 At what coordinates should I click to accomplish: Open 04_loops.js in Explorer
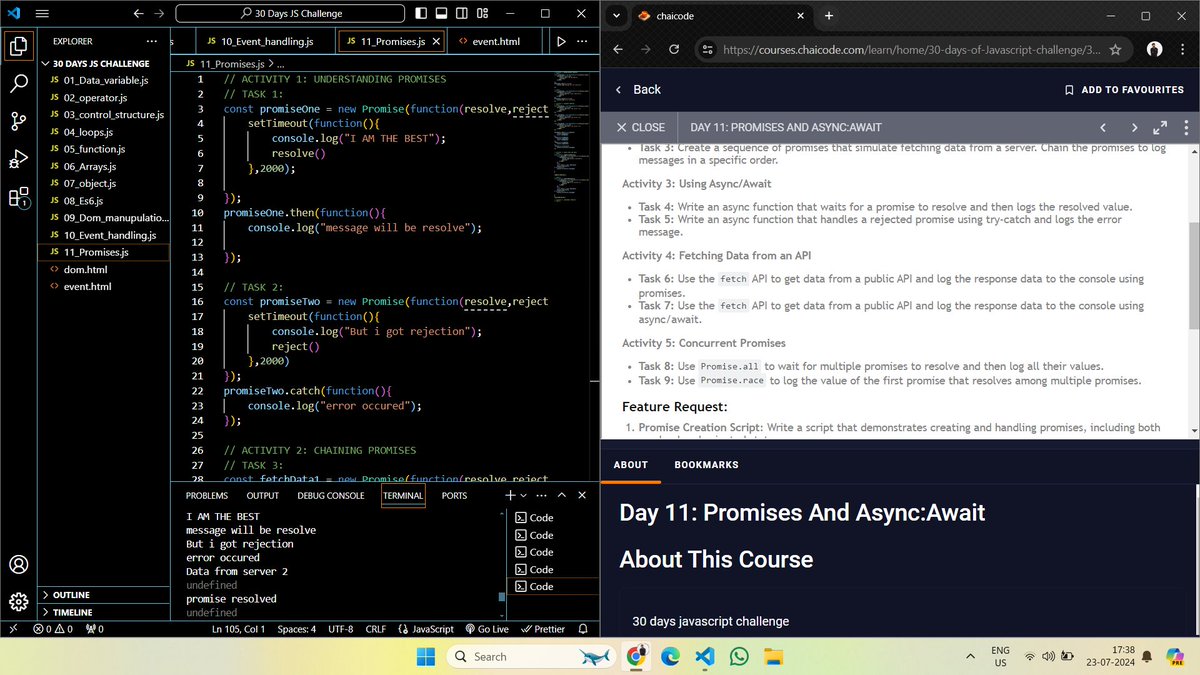(105, 132)
